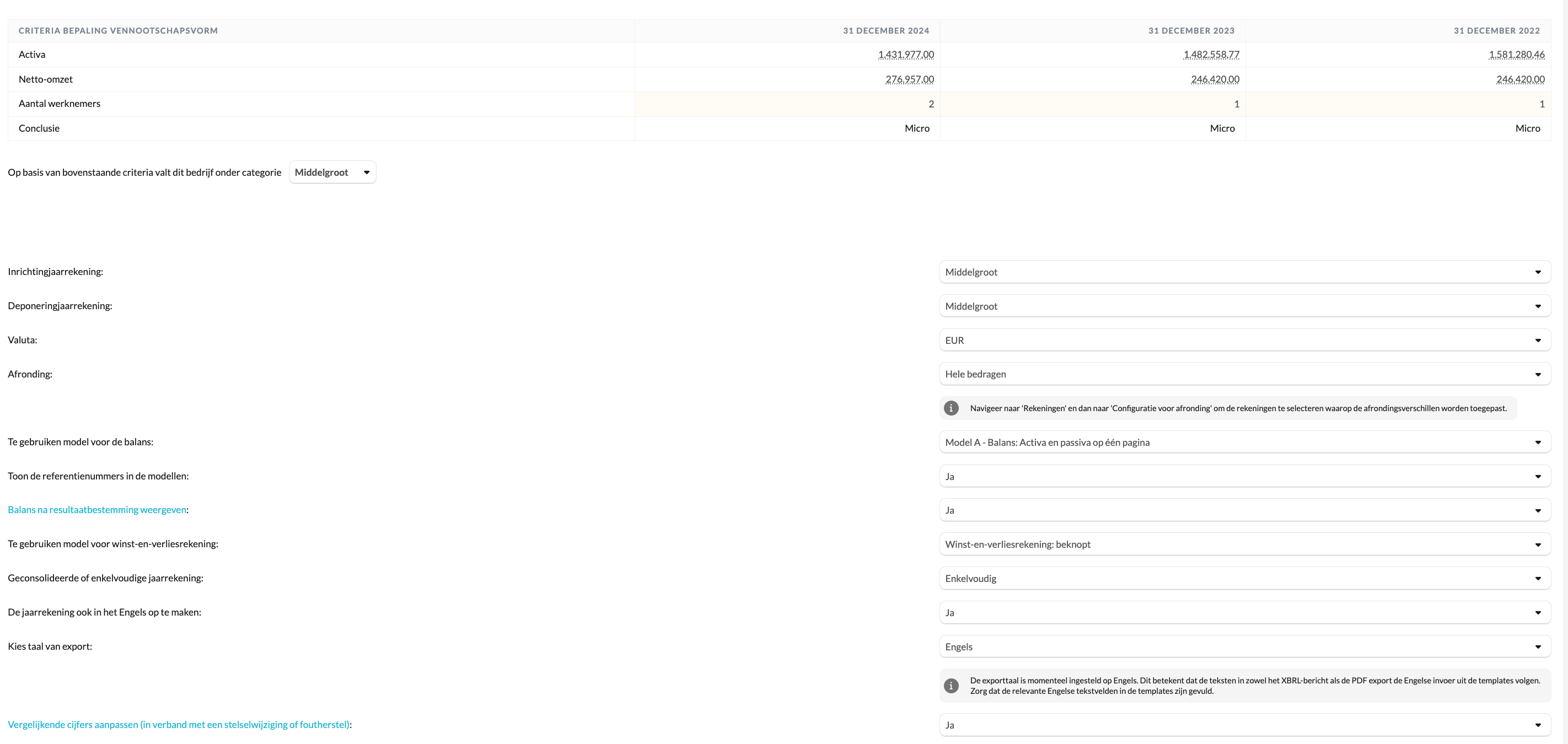Change the Toon de referentienummers dropdown
Screen dimensions: 1568x744
pos(1244,476)
